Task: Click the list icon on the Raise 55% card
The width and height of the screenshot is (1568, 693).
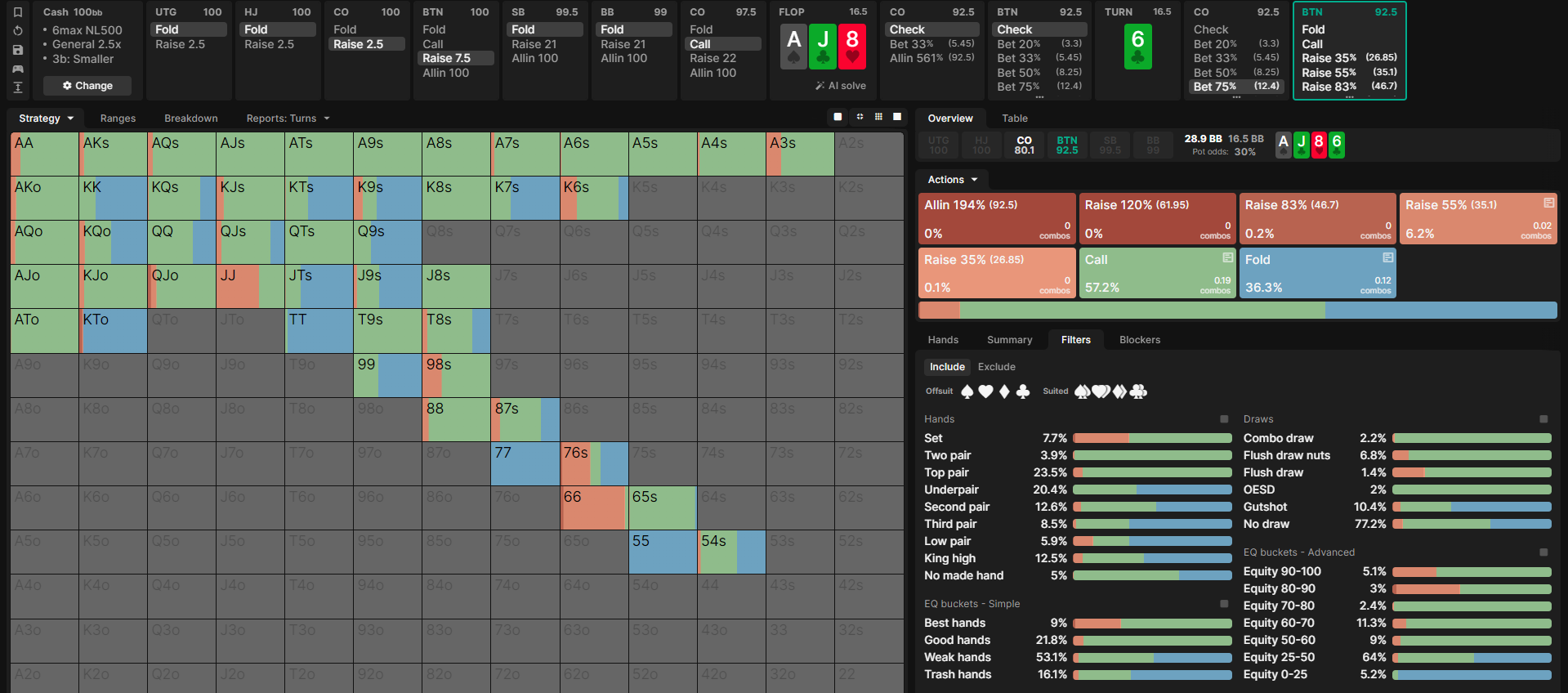Action: coord(1548,203)
